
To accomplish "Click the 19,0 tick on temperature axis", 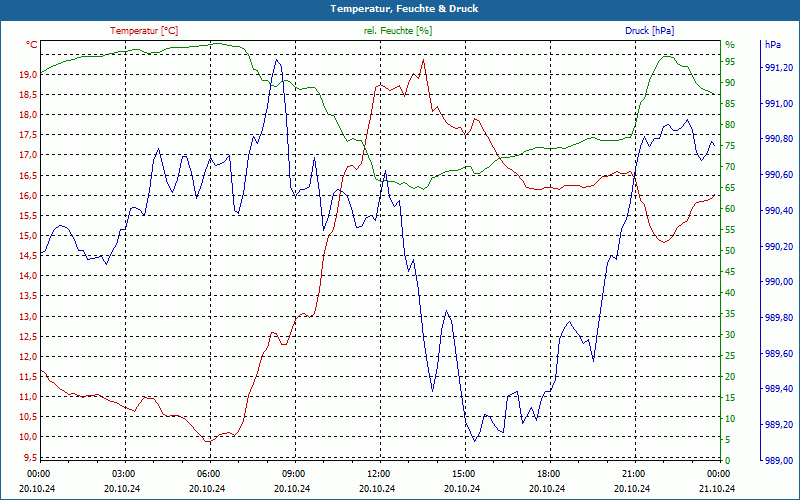I will [28, 74].
